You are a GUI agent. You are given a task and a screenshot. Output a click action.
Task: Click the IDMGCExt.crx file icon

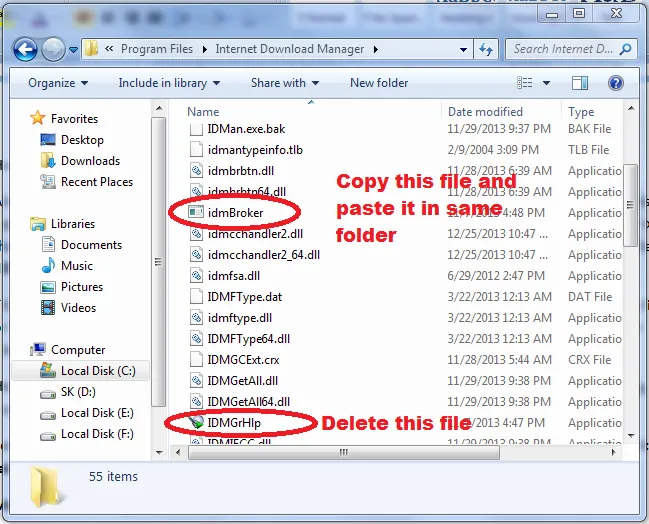pos(196,360)
